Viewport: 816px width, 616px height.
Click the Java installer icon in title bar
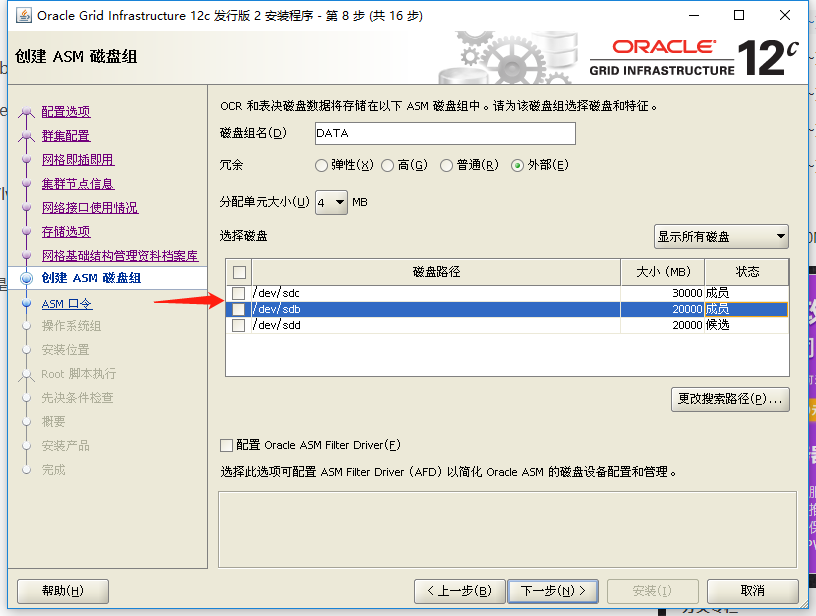click(23, 16)
